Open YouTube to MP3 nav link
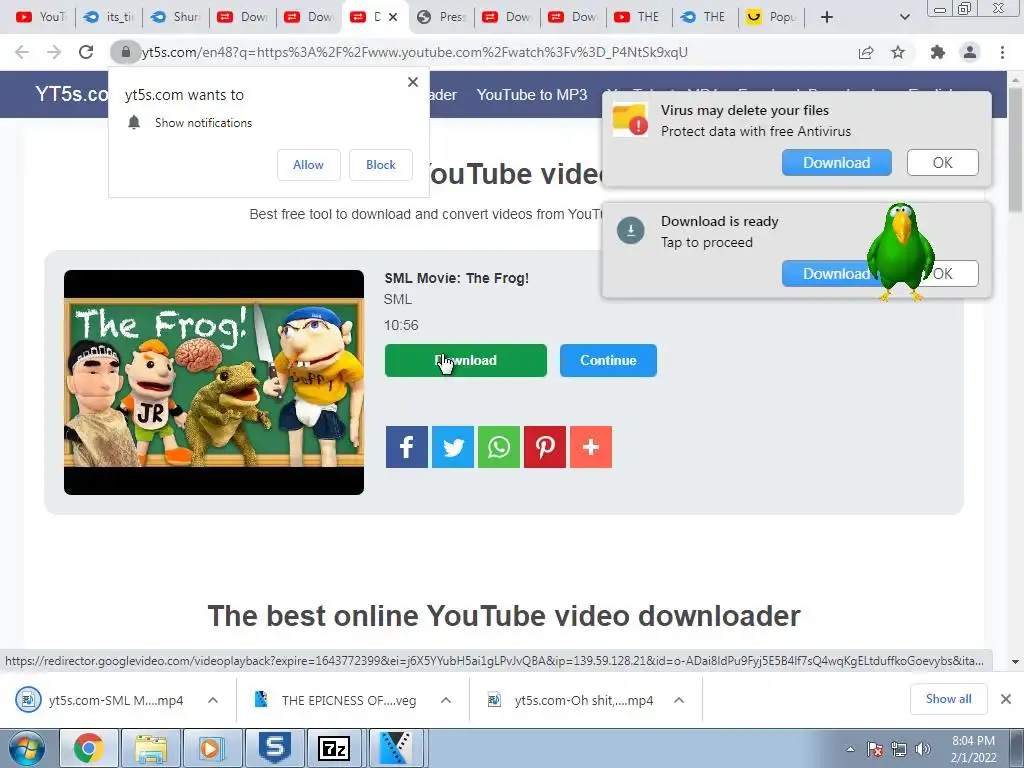1024x768 pixels. point(532,95)
